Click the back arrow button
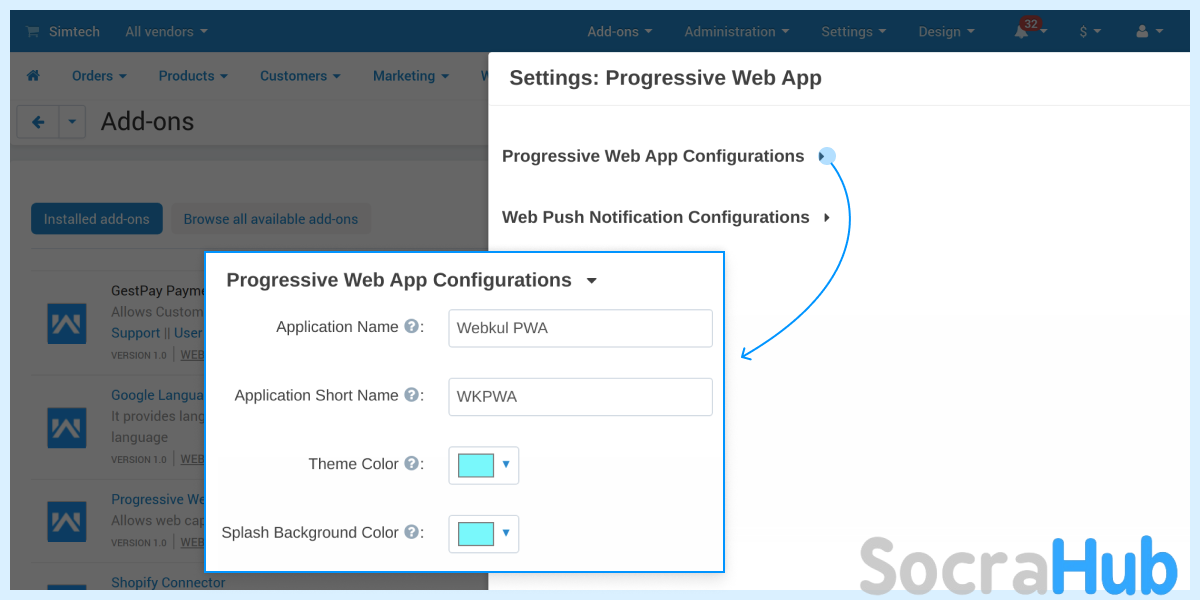This screenshot has height=600, width=1200. tap(38, 122)
